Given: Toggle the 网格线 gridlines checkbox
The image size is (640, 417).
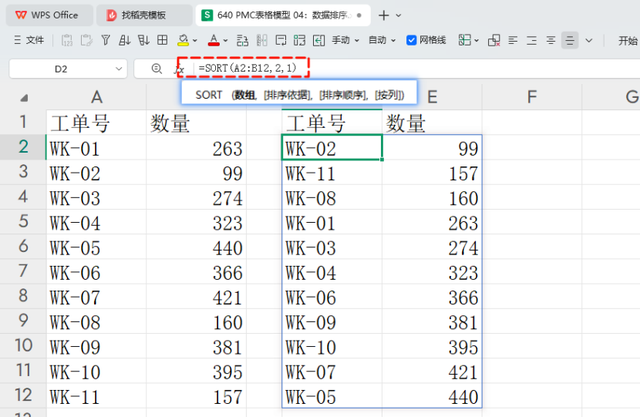Looking at the screenshot, I should click(411, 40).
